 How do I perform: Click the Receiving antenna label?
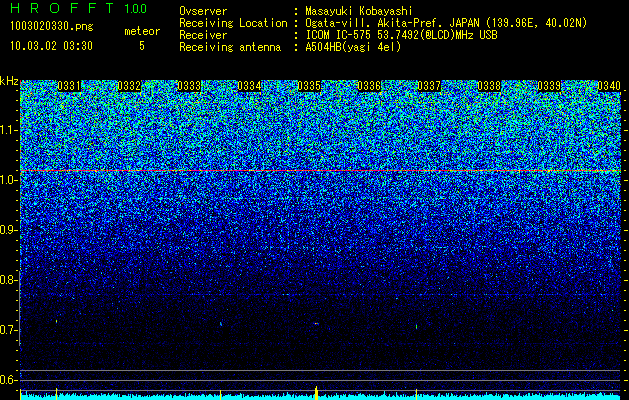(x=230, y=47)
